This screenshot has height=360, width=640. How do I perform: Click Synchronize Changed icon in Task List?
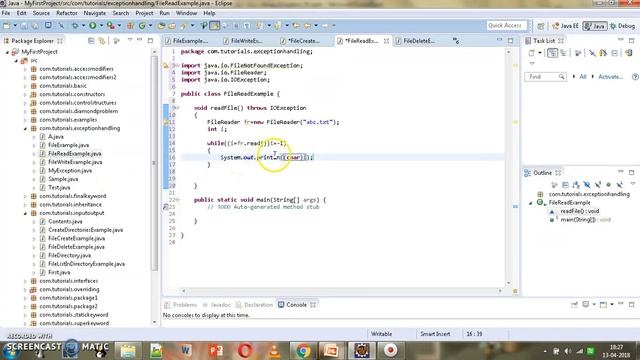click(x=628, y=53)
